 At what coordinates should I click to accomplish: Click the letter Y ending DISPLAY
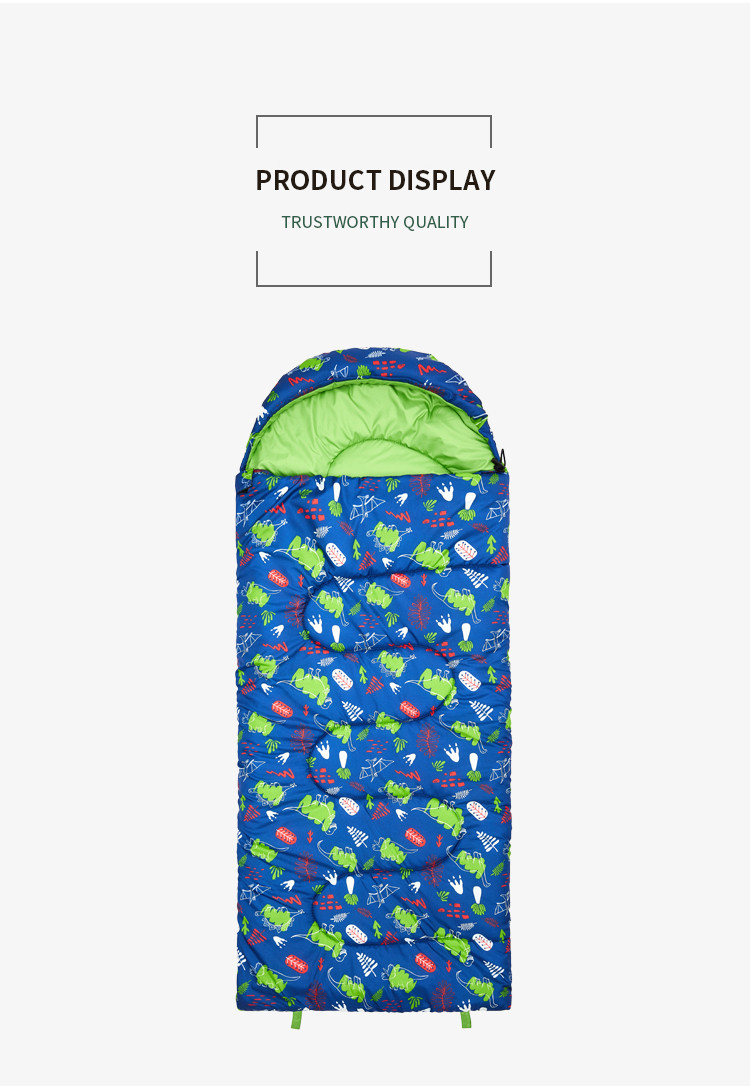click(488, 180)
